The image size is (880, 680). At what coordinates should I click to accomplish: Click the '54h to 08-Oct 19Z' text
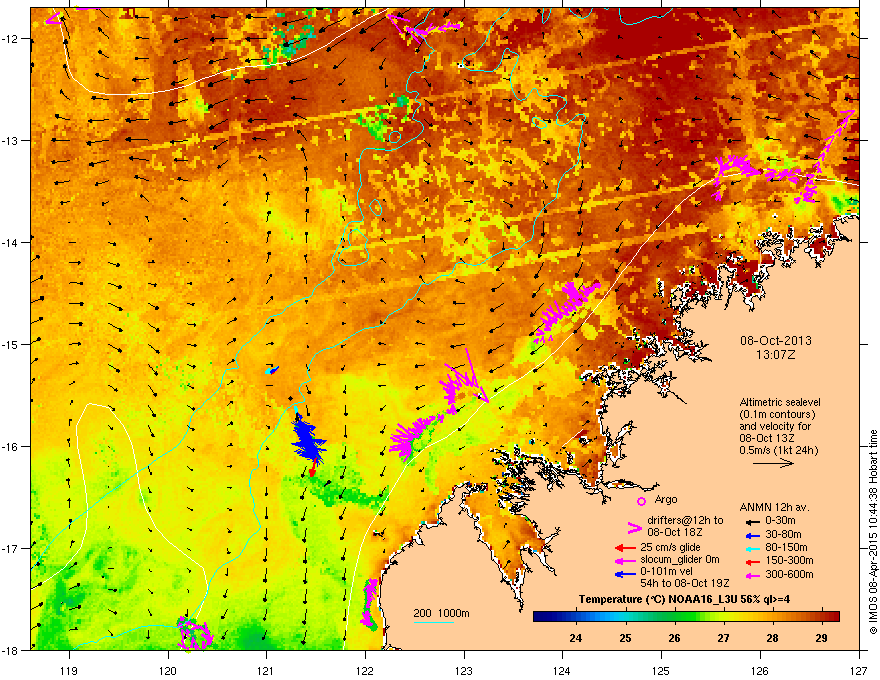(x=684, y=583)
